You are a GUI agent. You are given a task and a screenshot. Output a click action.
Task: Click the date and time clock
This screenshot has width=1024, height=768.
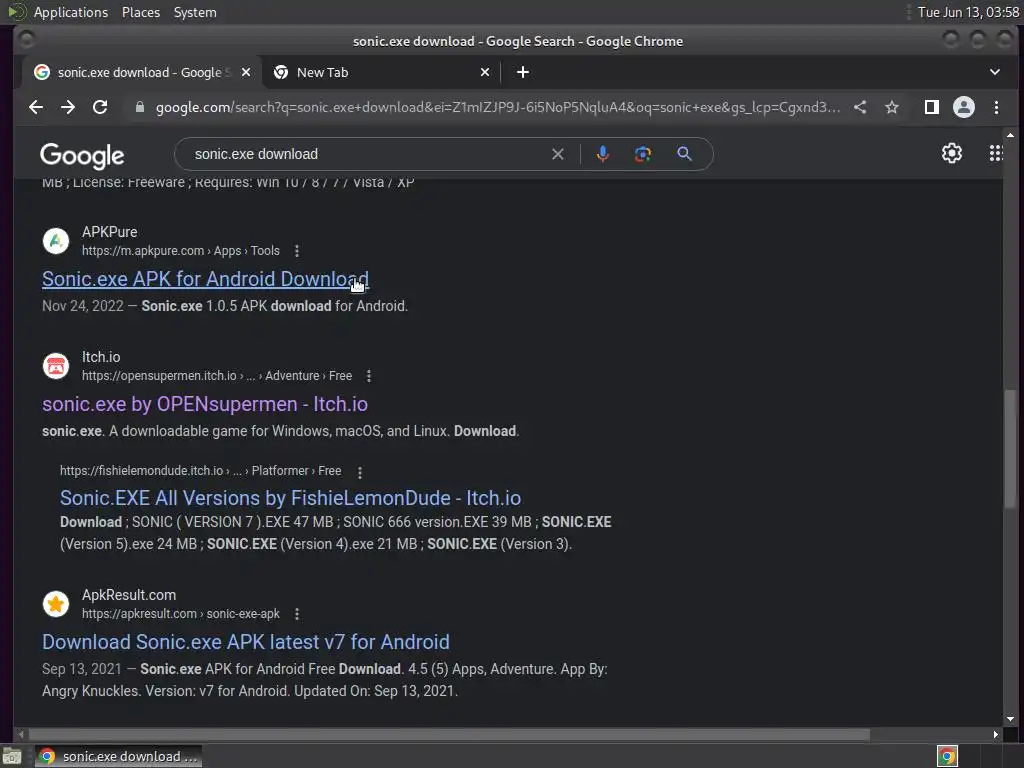coord(968,12)
